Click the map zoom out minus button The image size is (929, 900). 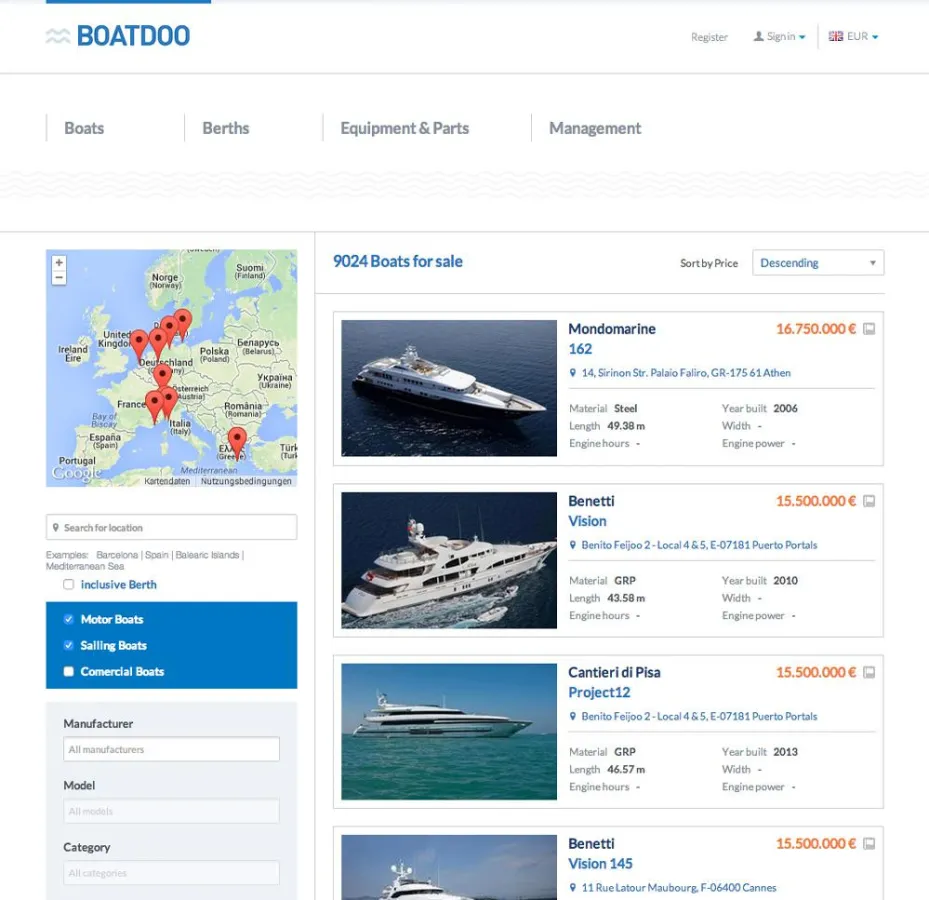pyautogui.click(x=59, y=277)
